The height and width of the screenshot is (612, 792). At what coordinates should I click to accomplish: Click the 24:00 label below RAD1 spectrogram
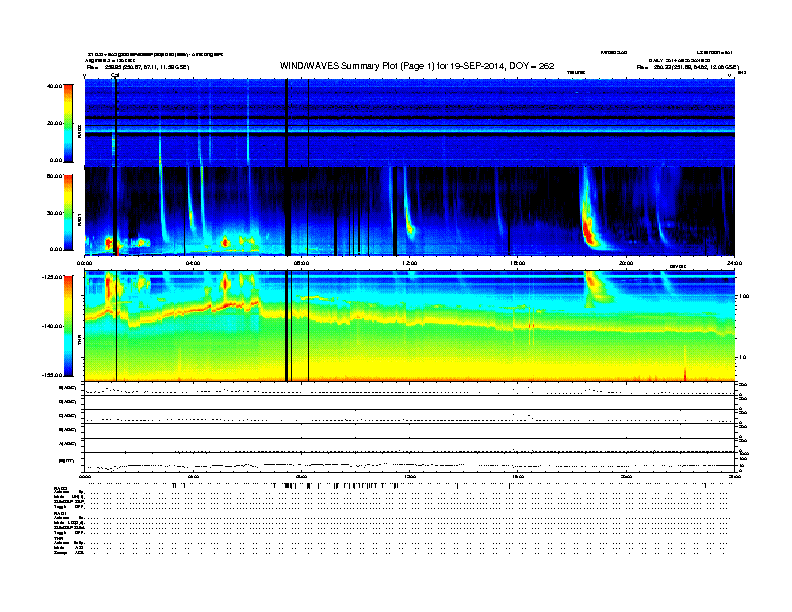click(734, 263)
